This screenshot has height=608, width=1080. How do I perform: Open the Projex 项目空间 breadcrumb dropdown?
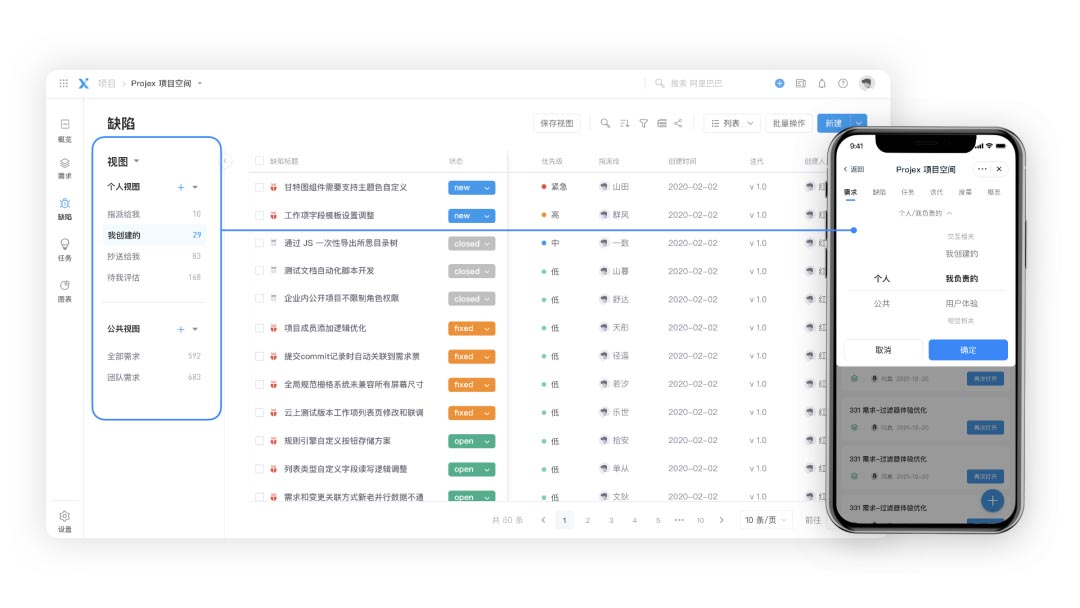(200, 83)
